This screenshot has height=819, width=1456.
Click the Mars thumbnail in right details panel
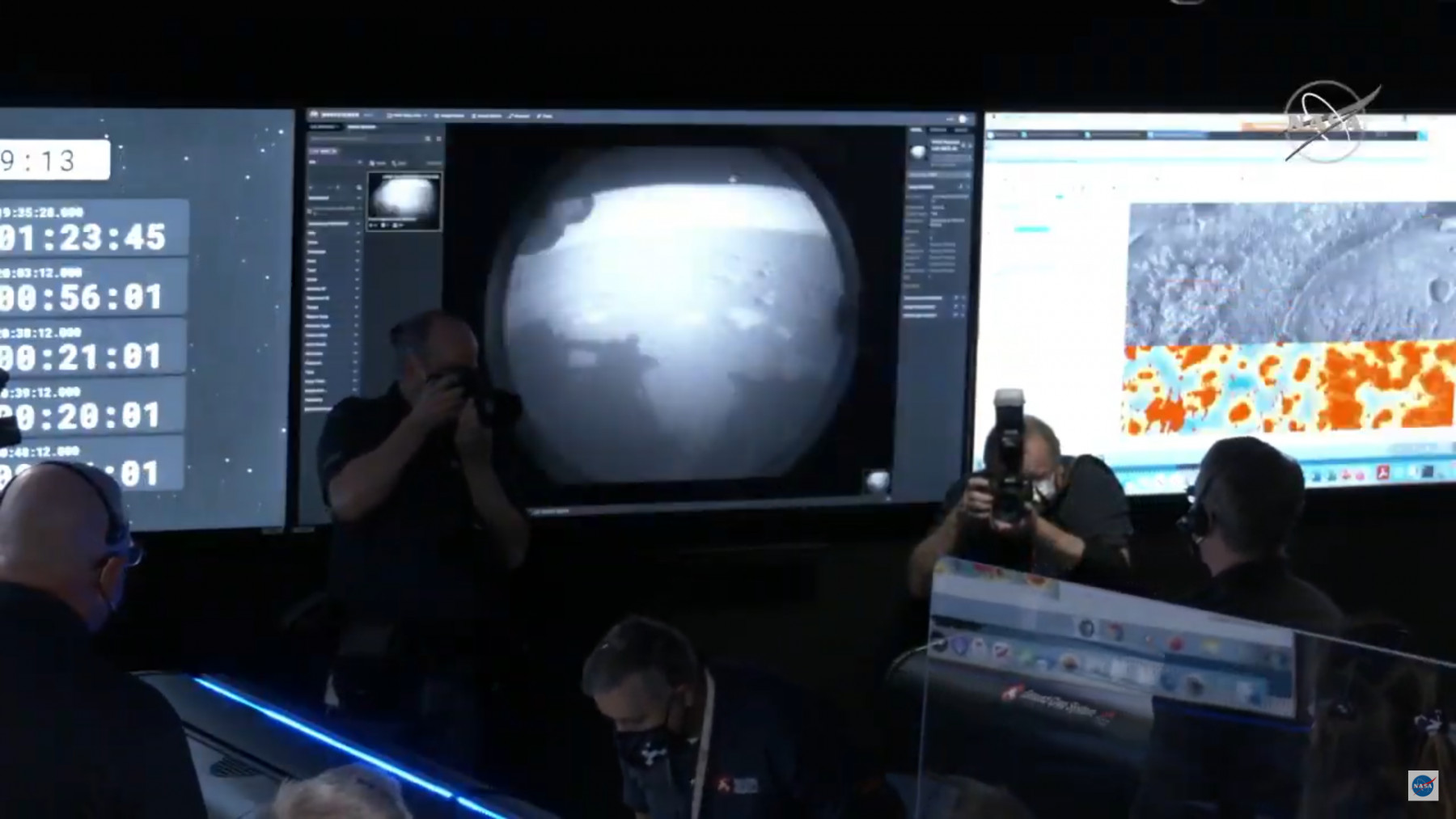point(918,151)
